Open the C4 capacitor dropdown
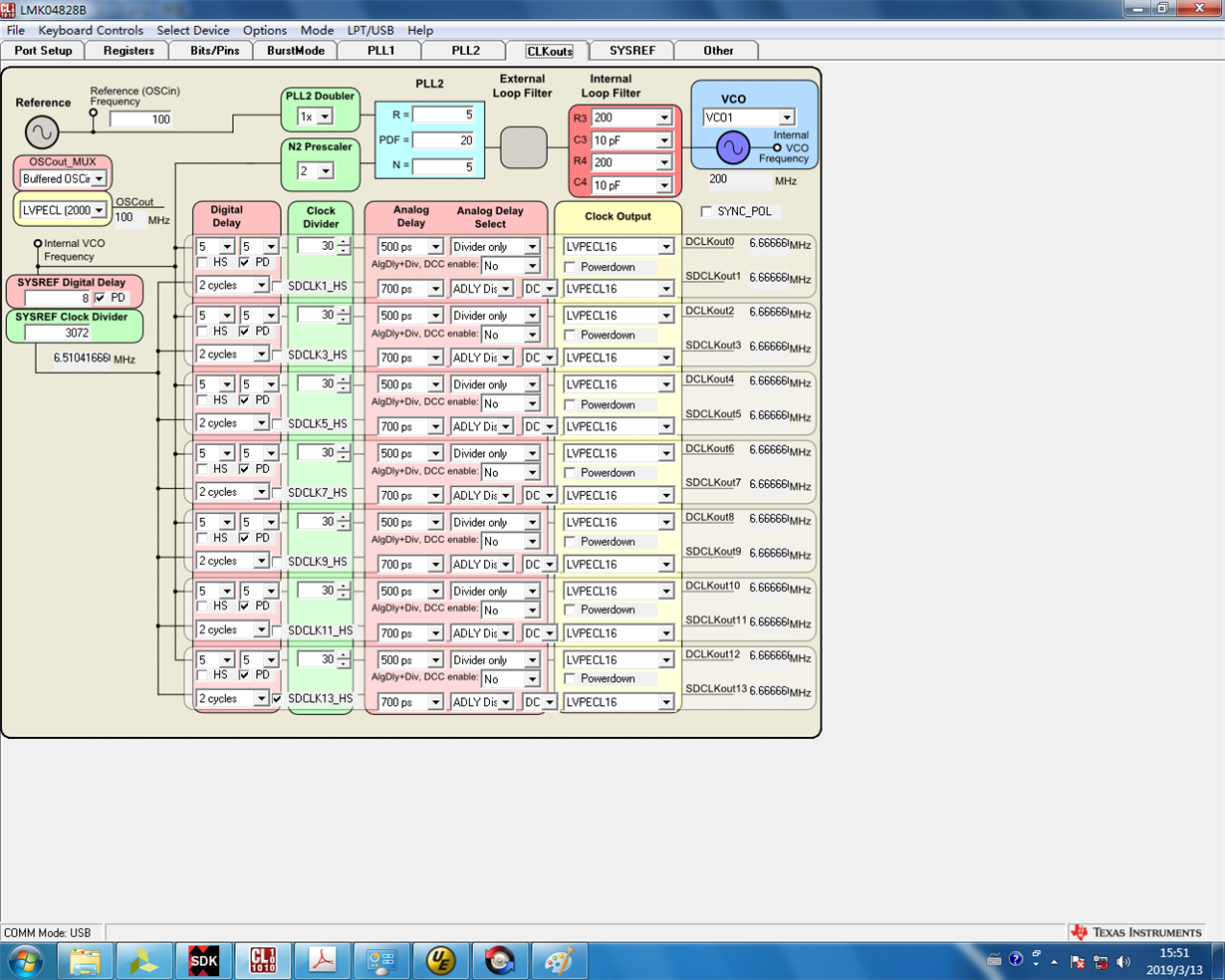Viewport: 1225px width, 980px height. (x=663, y=185)
